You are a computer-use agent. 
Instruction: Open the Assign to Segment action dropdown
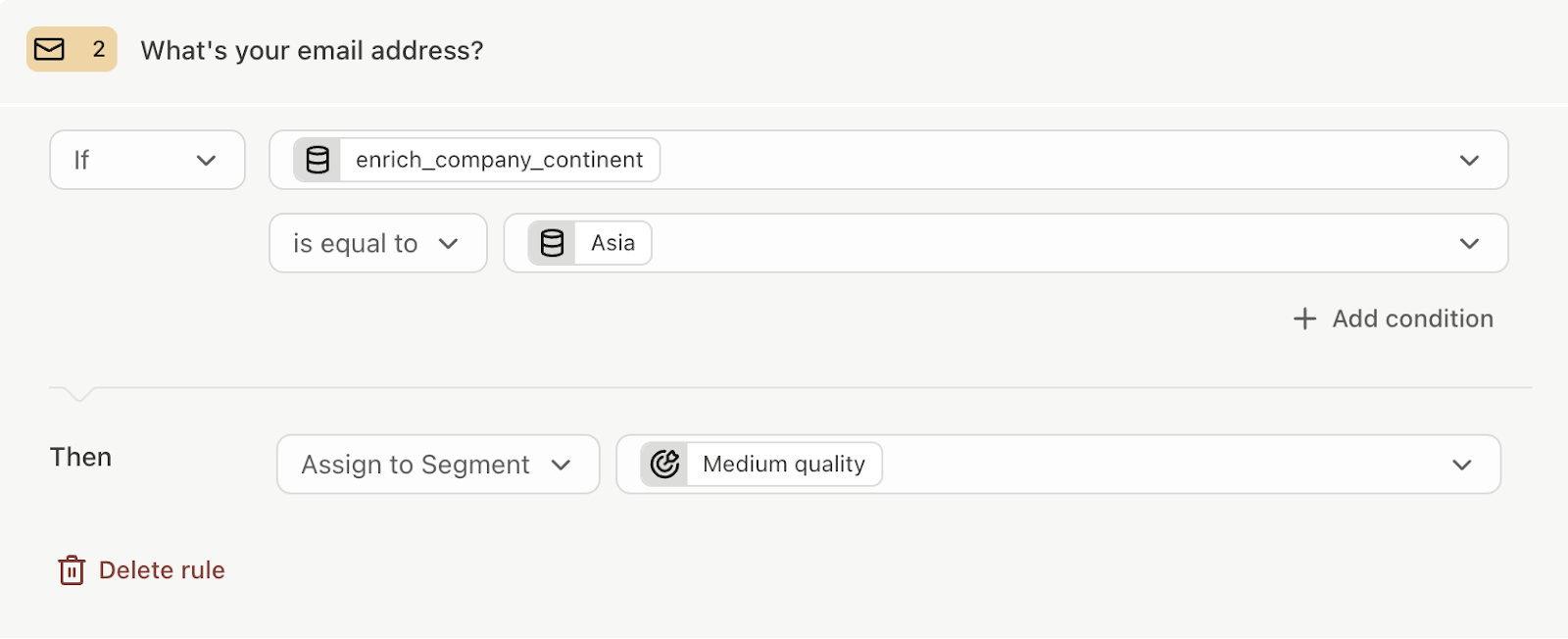pos(438,465)
